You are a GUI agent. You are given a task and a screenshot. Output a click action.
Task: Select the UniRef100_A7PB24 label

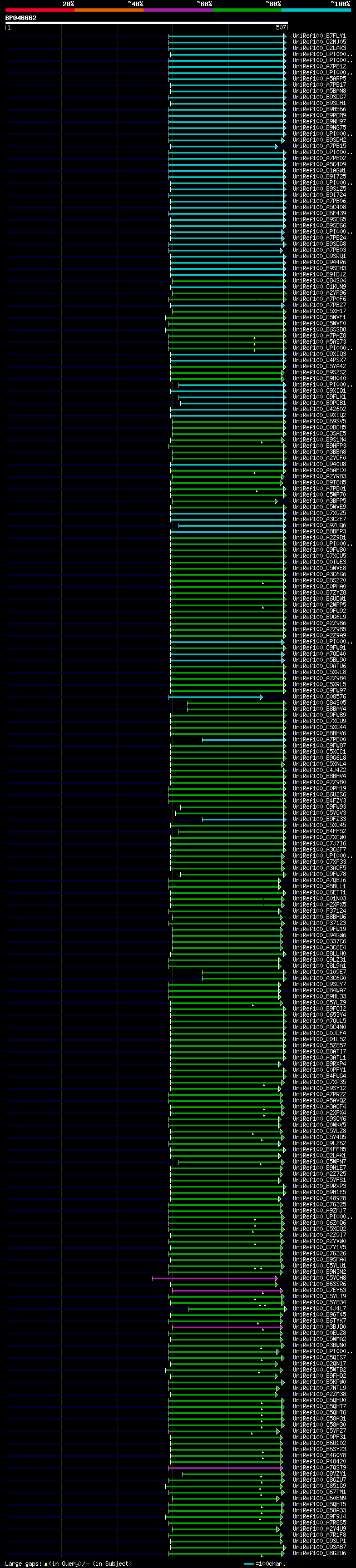319,238
